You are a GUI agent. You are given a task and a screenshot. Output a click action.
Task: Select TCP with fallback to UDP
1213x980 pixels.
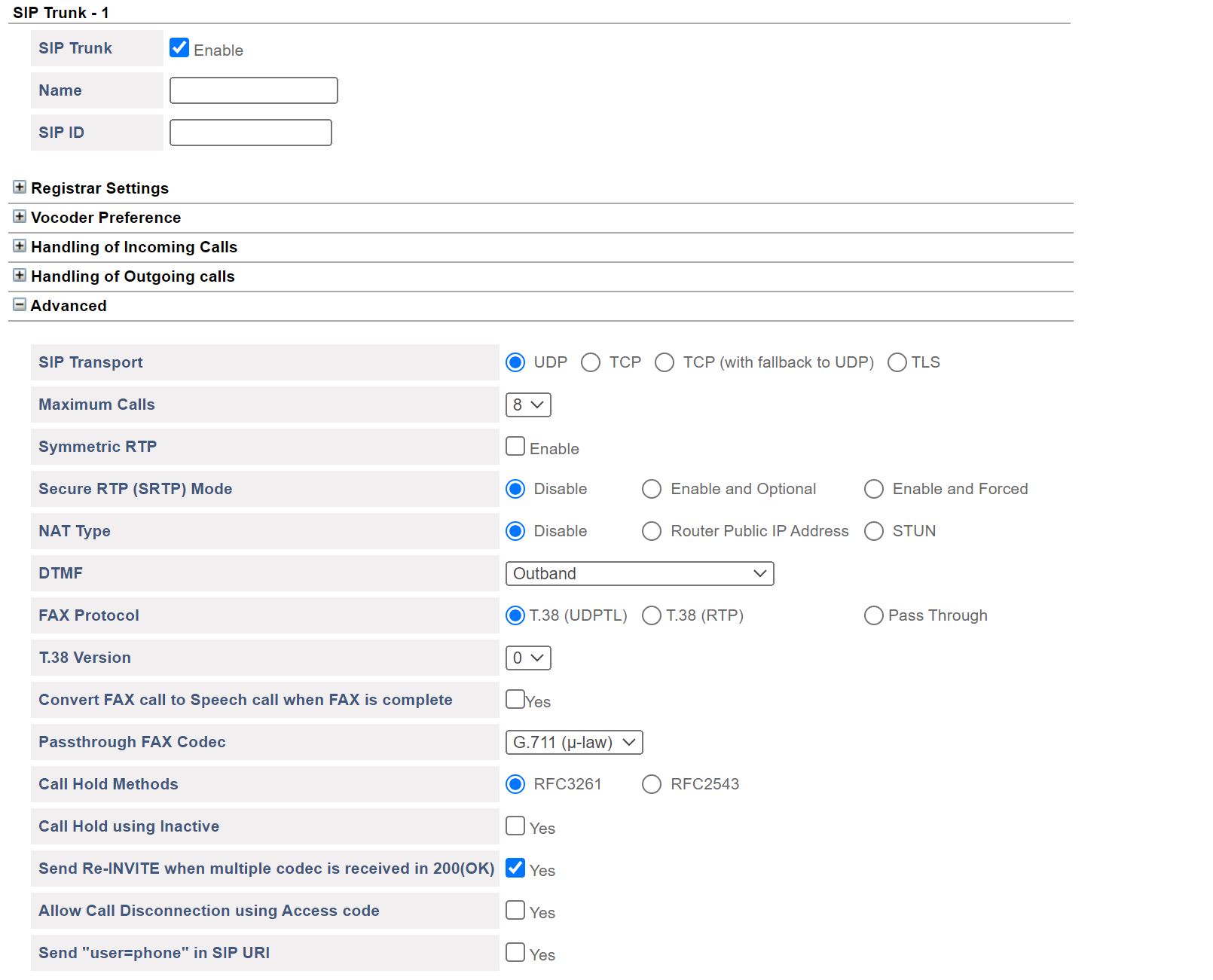pos(665,363)
